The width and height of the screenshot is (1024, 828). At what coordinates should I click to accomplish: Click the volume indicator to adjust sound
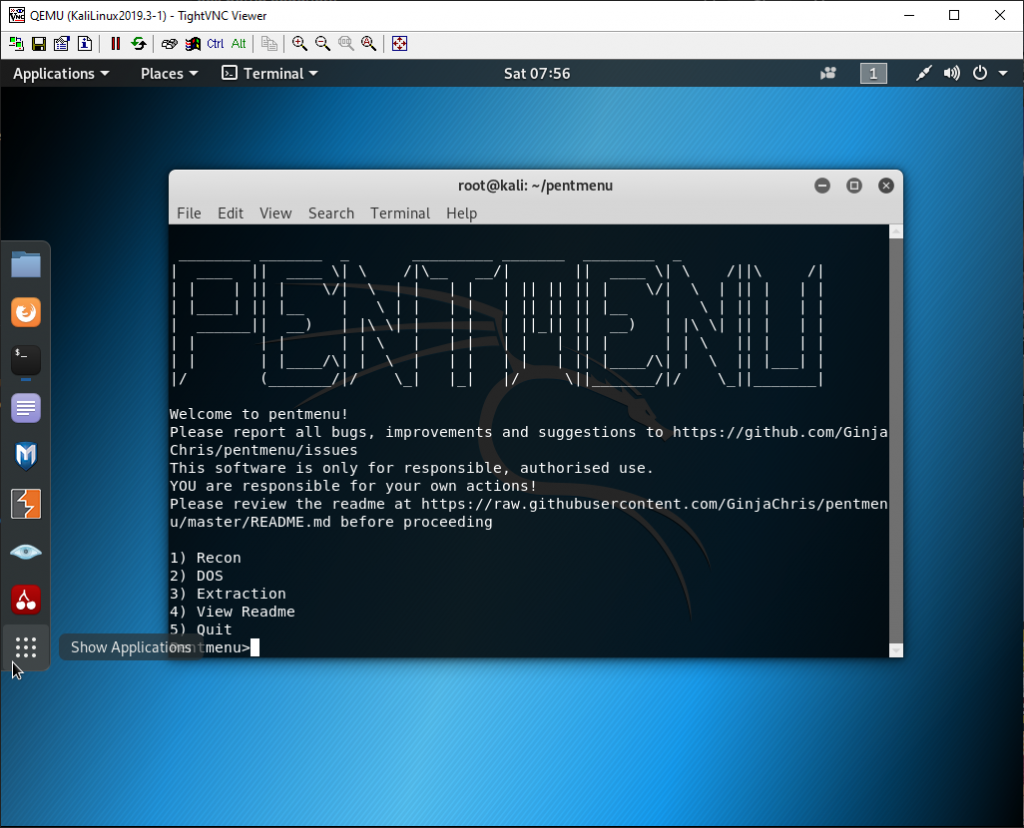[x=951, y=73]
